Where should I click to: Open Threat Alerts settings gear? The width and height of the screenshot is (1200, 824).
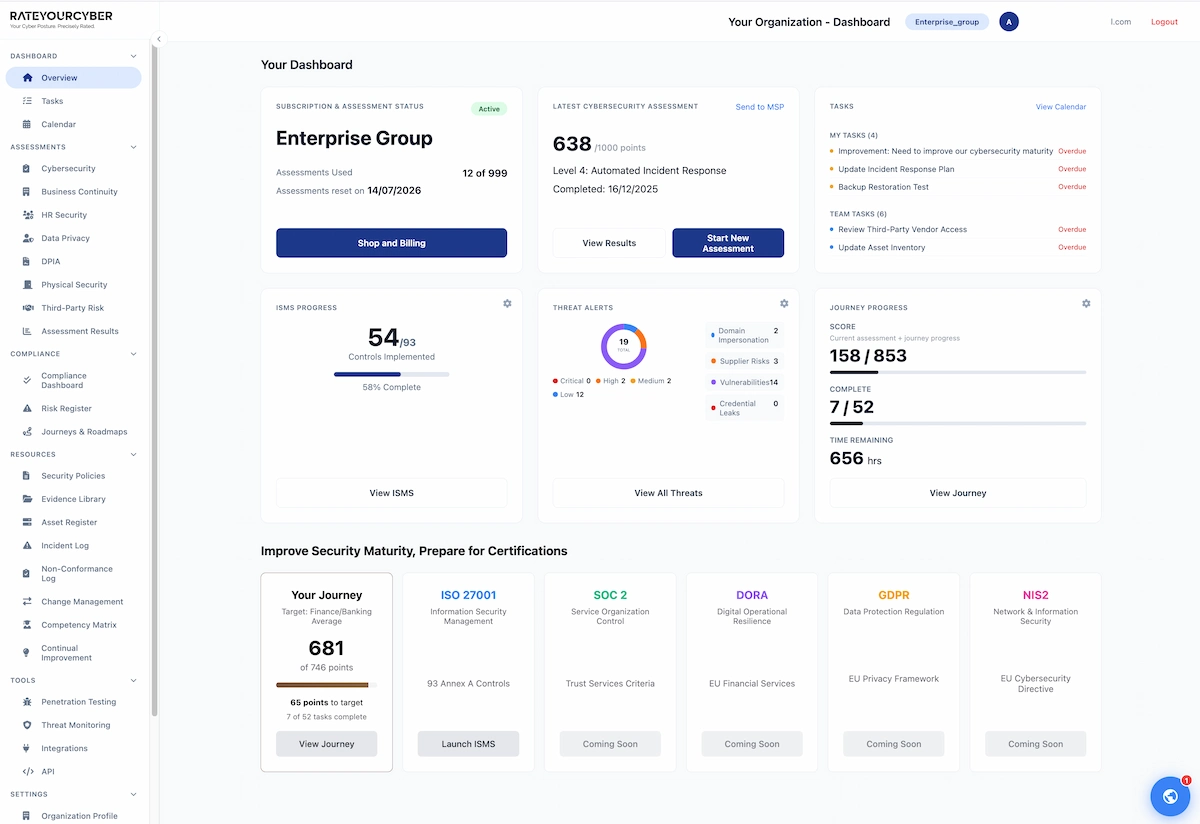[784, 303]
